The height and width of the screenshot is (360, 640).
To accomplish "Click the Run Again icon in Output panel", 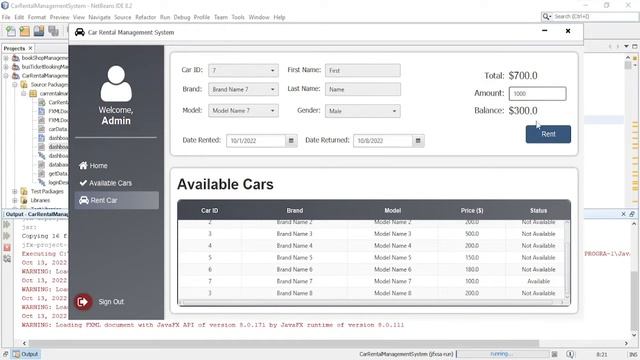I will (7, 224).
